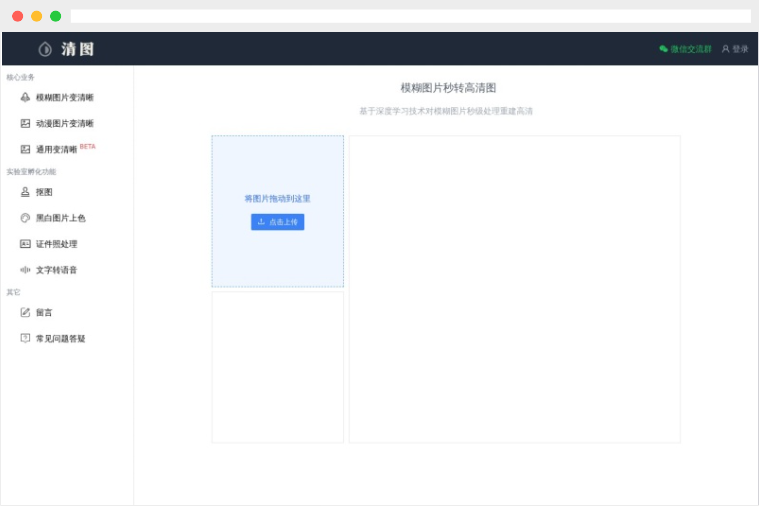Click the 实验室孵化功能 section label

[31, 171]
